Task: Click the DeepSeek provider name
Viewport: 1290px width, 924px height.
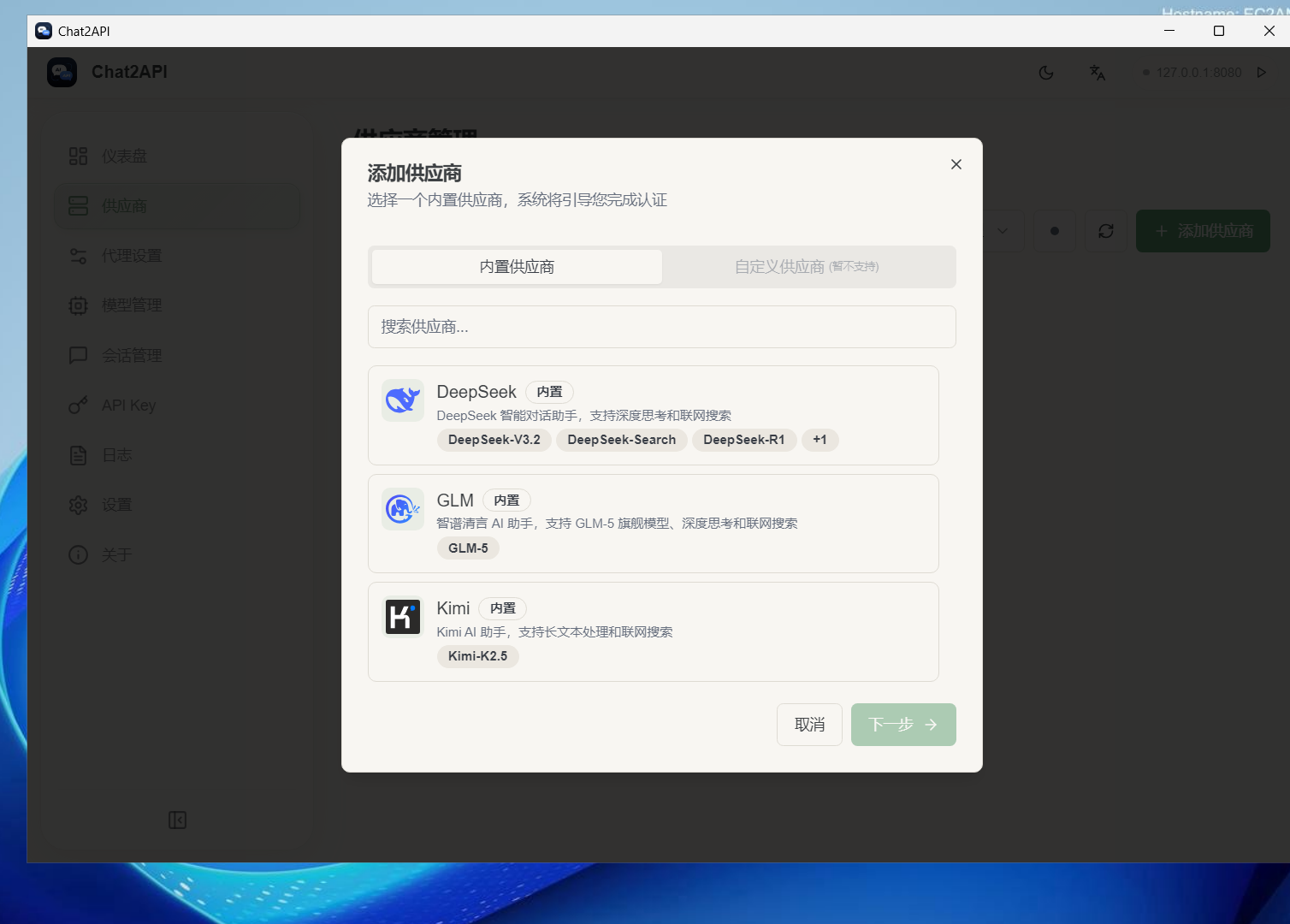Action: 476,392
